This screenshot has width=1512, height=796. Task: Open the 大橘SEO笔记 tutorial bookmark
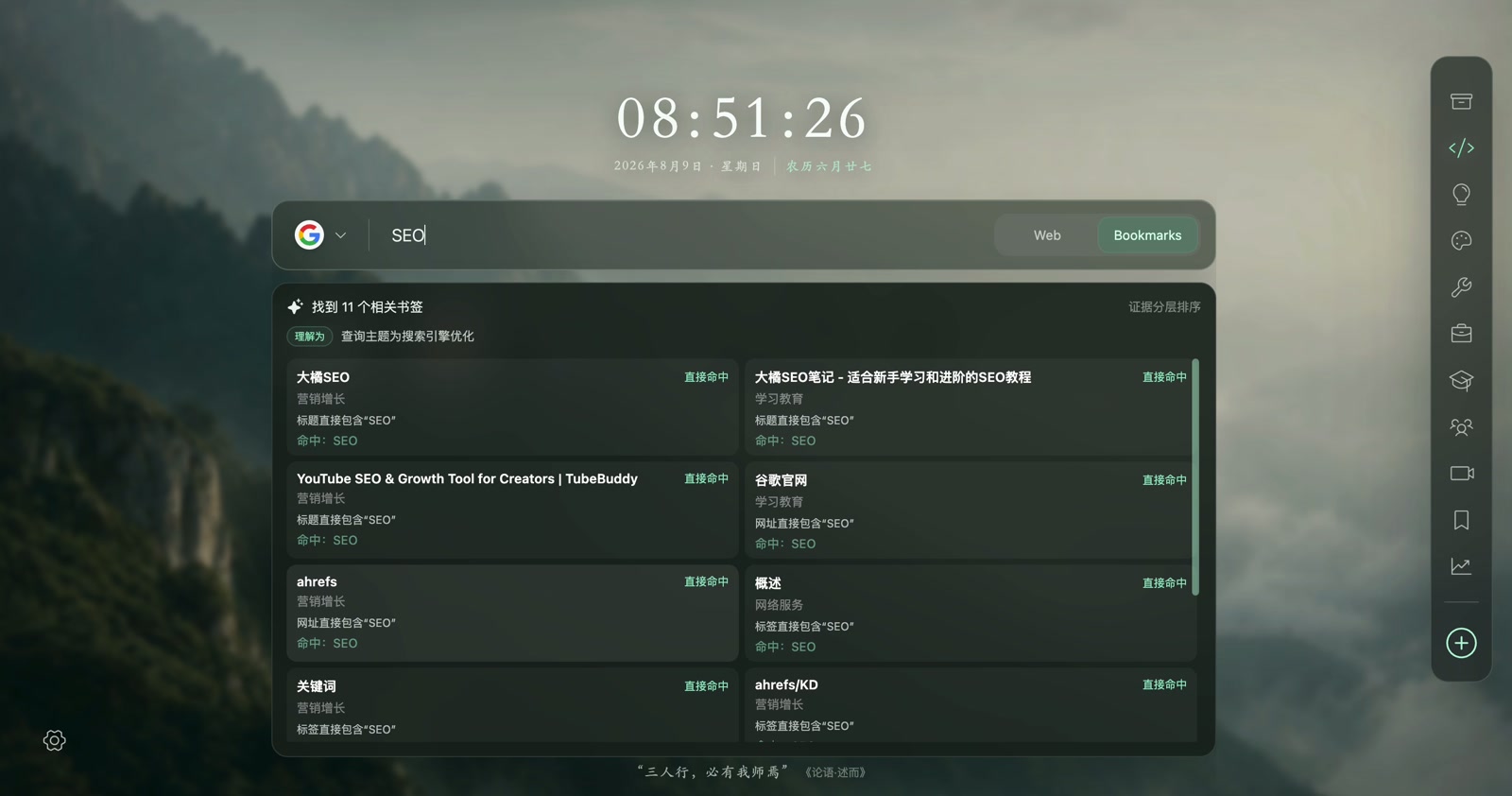coord(970,407)
